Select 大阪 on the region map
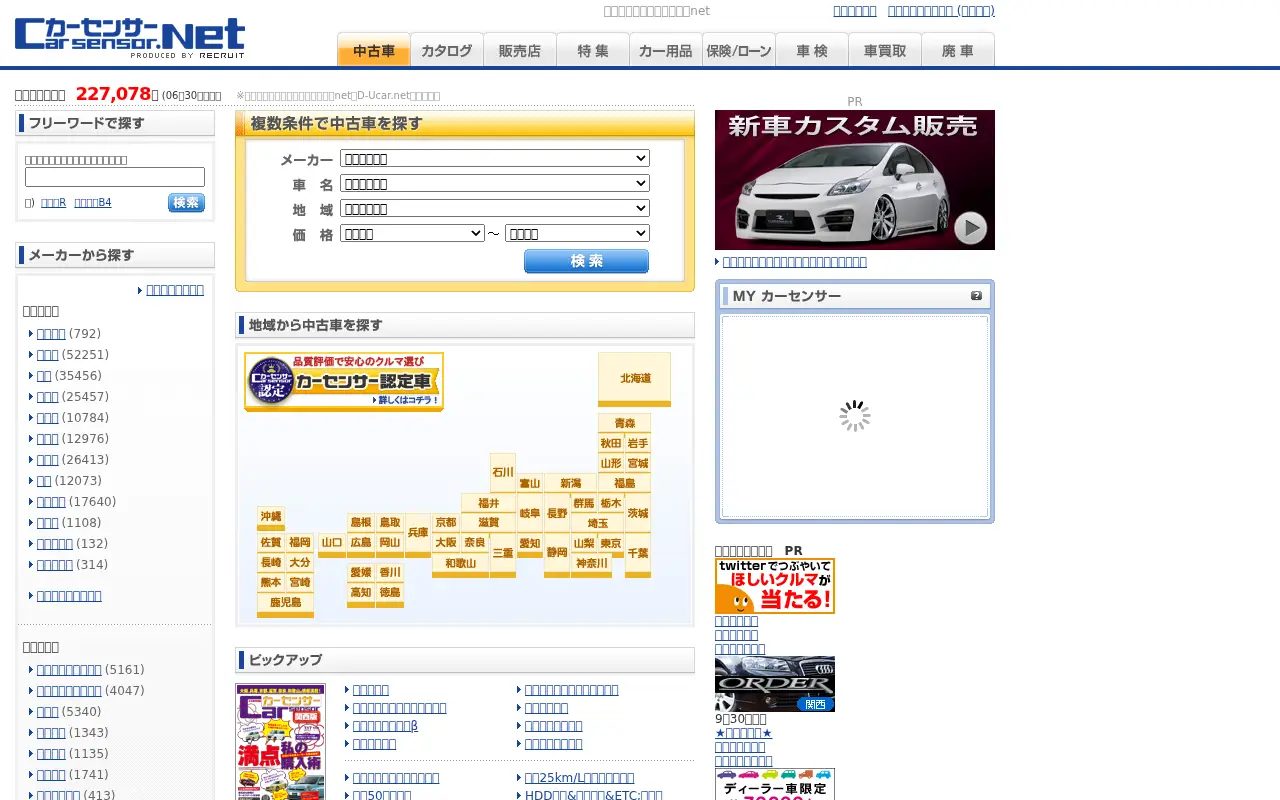Screen dimensions: 1280x800 point(446,543)
